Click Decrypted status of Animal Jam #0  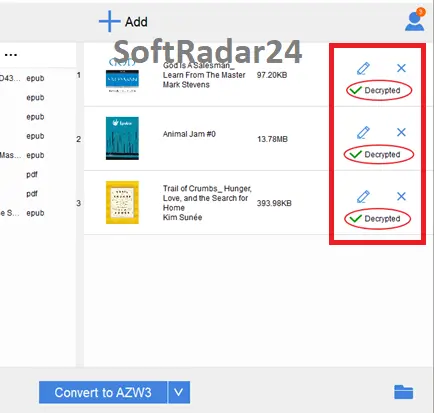coord(379,154)
